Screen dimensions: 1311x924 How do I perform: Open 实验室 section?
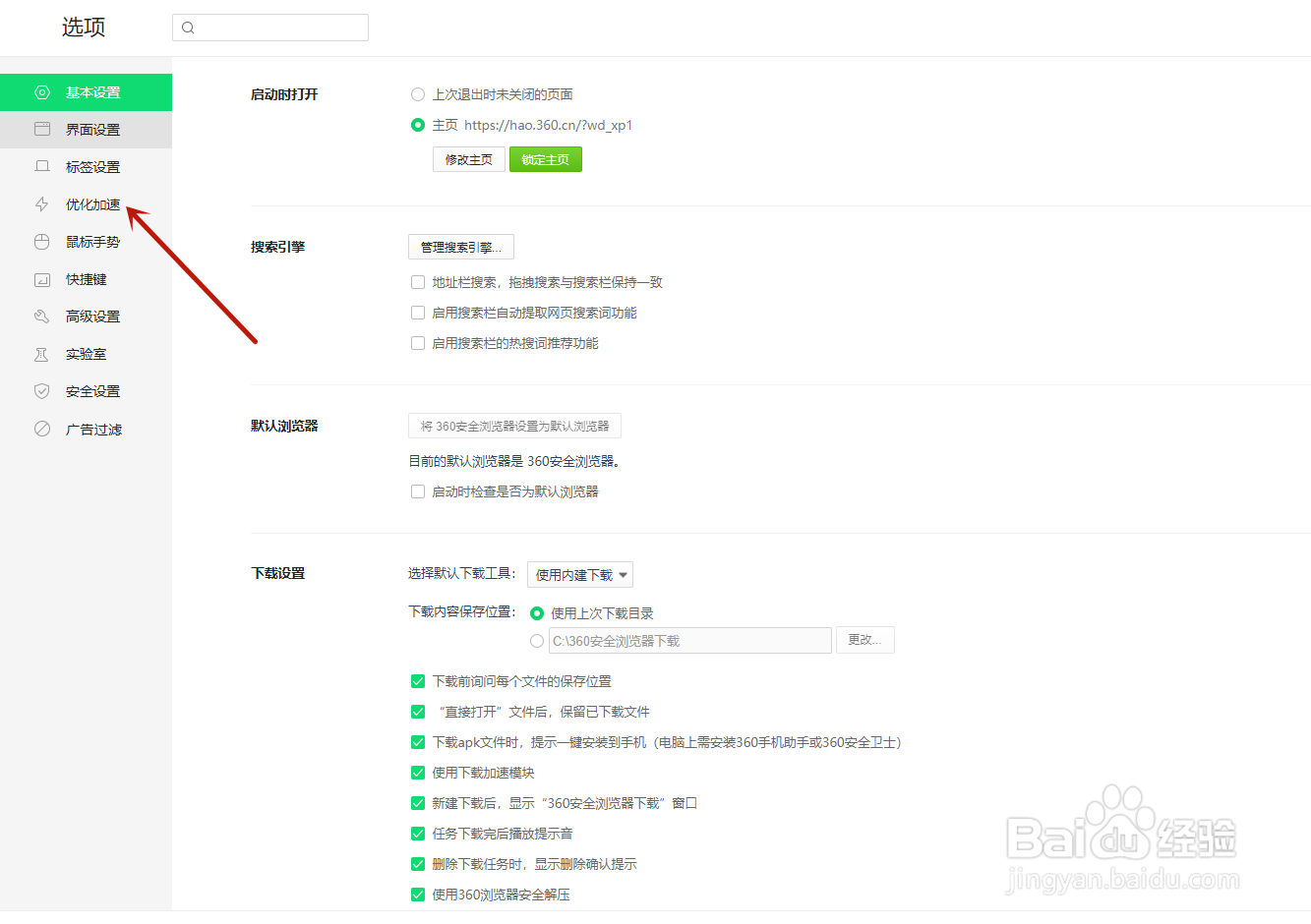86,354
